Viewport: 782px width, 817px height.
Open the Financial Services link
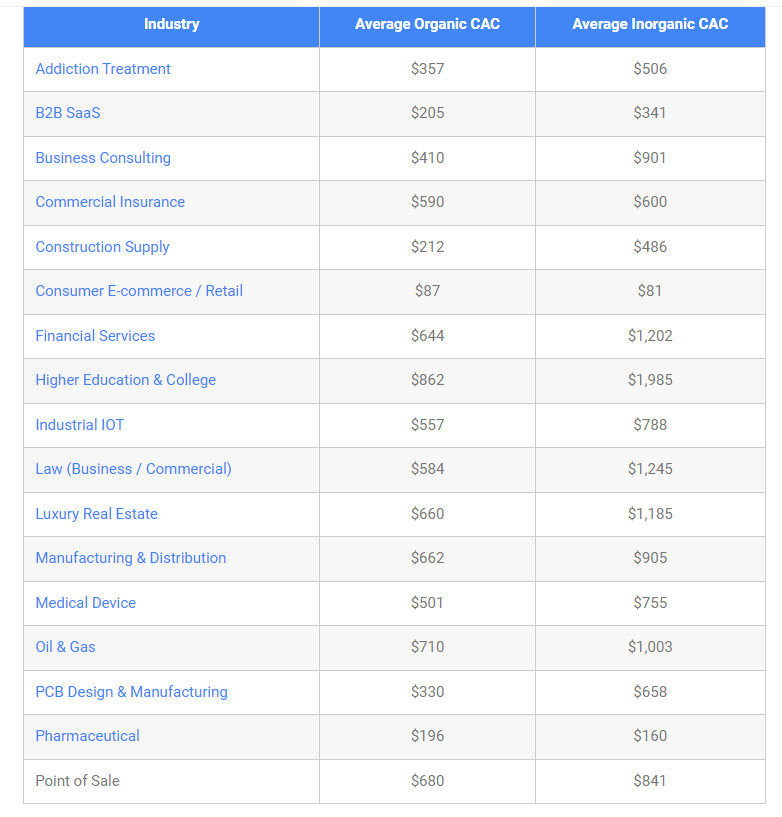pyautogui.click(x=95, y=336)
